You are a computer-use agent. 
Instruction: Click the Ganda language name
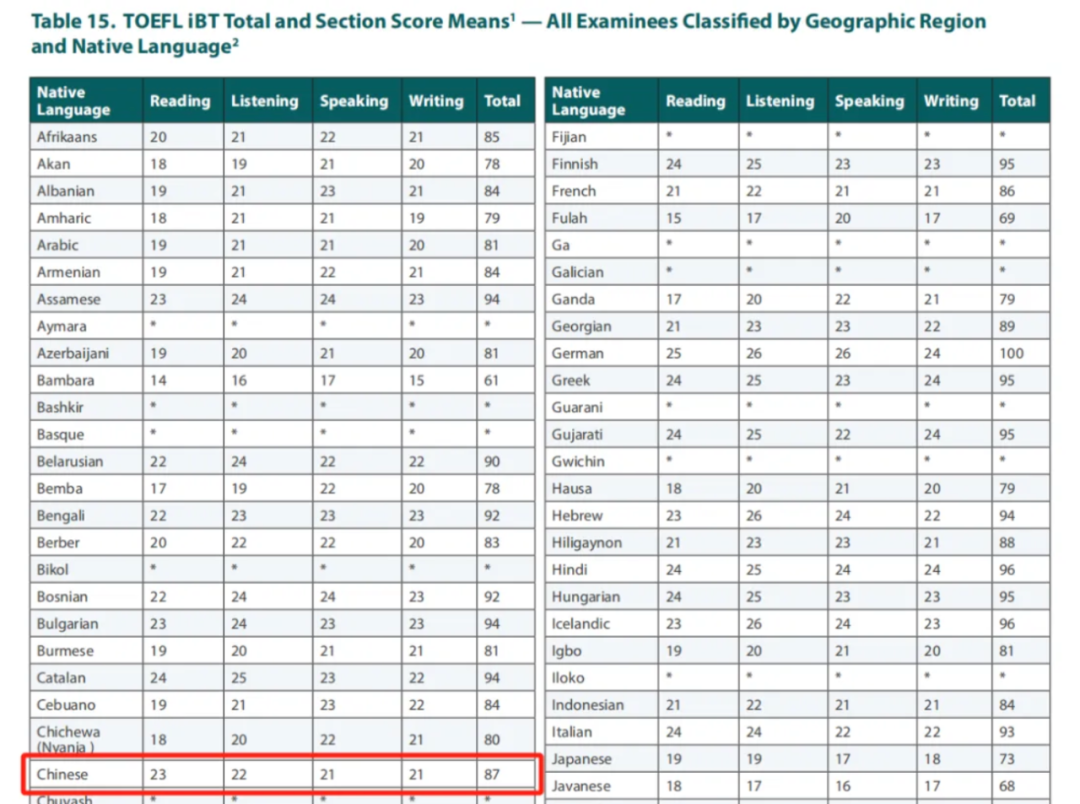pyautogui.click(x=572, y=299)
